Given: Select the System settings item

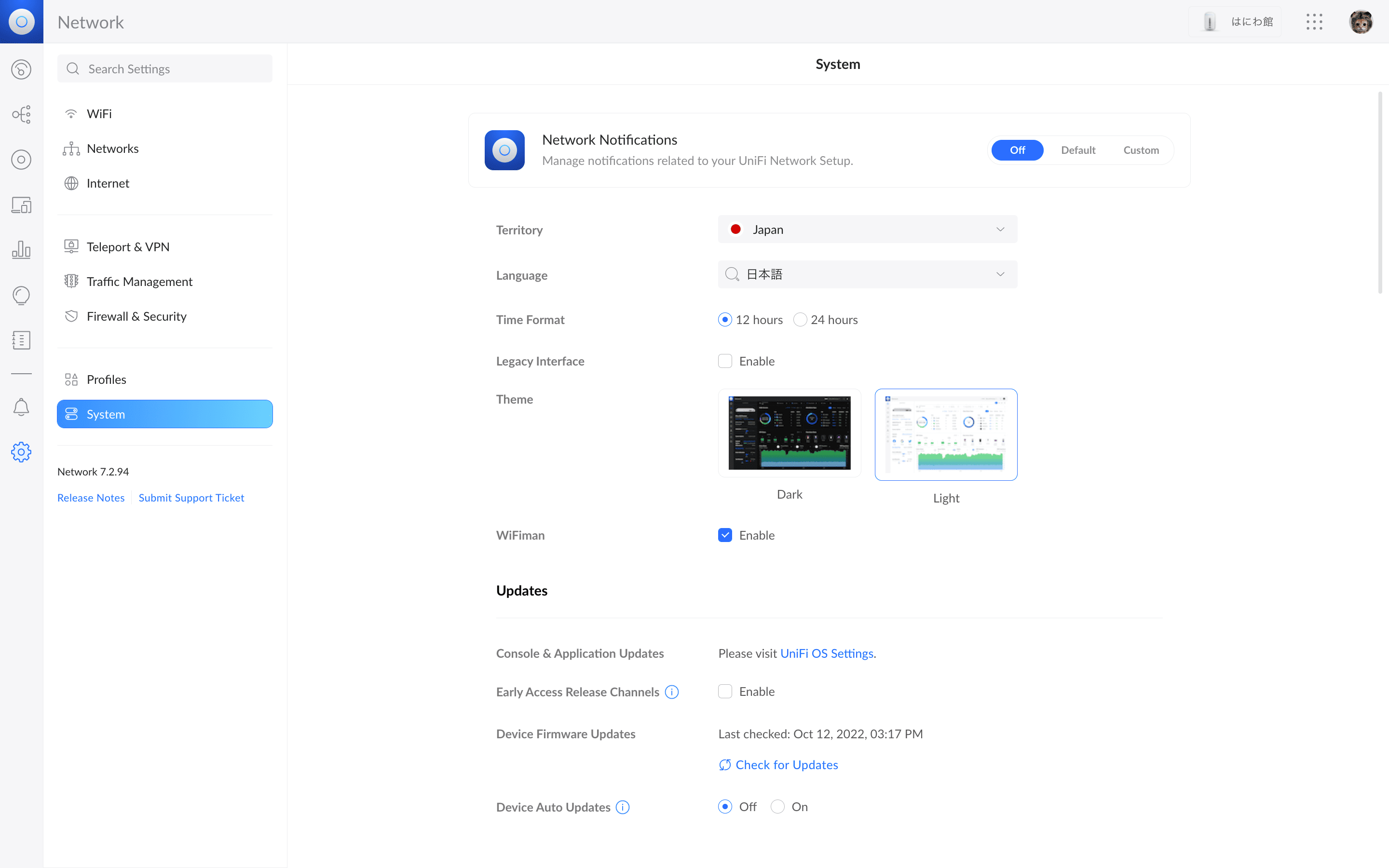Looking at the screenshot, I should (165, 414).
